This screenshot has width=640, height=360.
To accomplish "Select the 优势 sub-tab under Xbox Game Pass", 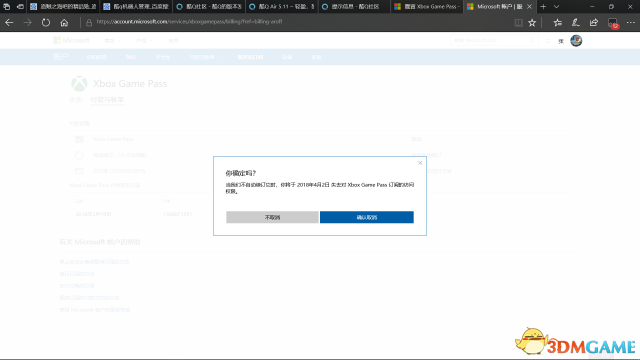I will coord(76,100).
